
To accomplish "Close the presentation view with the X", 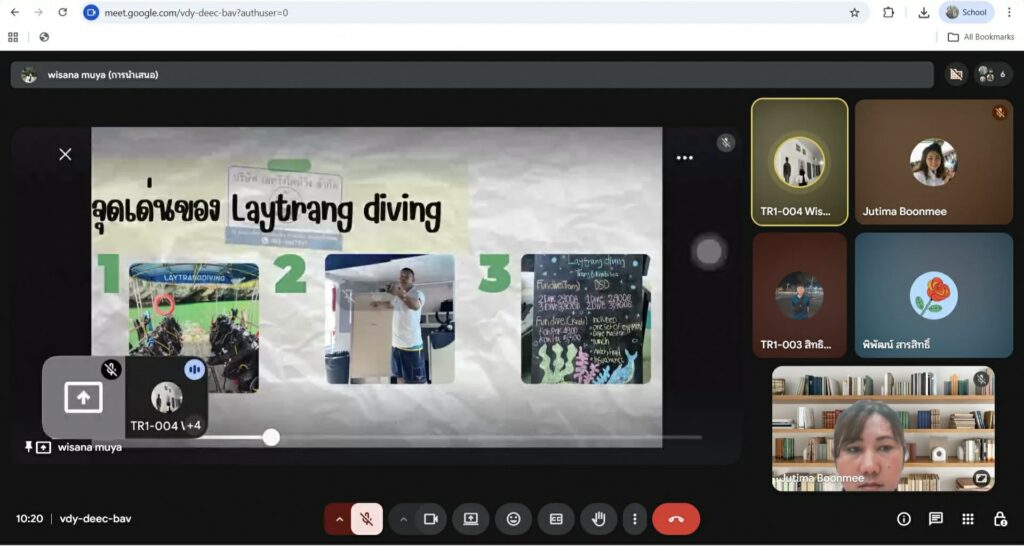I will click(65, 154).
